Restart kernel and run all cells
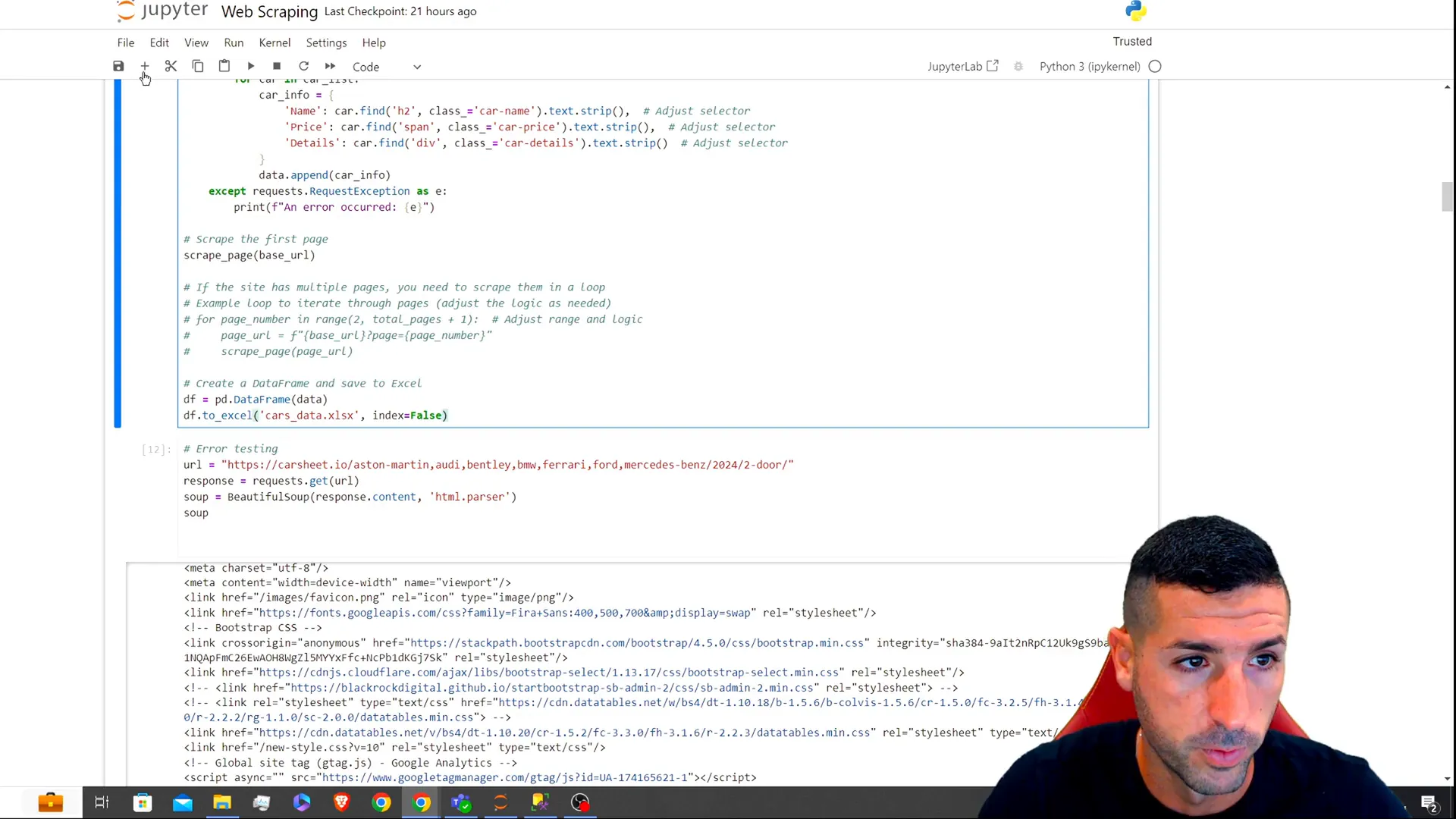Screen dimensions: 1456x819 tap(330, 67)
